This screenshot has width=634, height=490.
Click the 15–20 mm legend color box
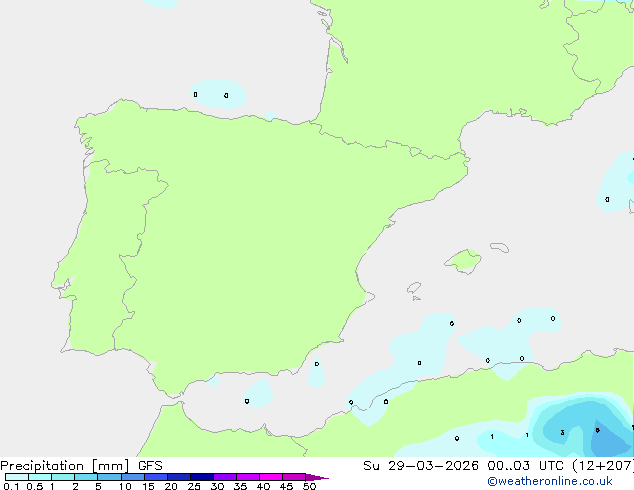[x=156, y=477]
